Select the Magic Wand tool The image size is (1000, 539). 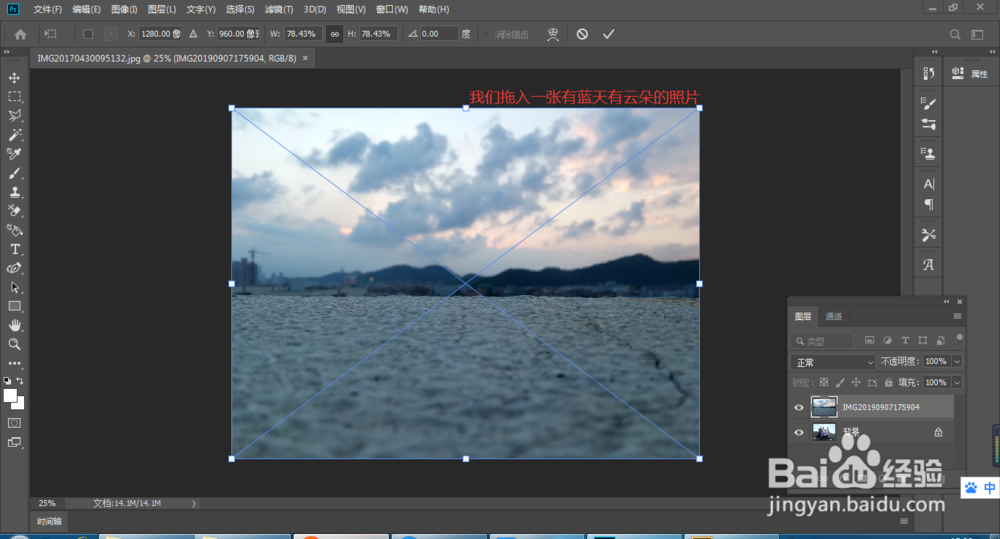click(x=14, y=135)
